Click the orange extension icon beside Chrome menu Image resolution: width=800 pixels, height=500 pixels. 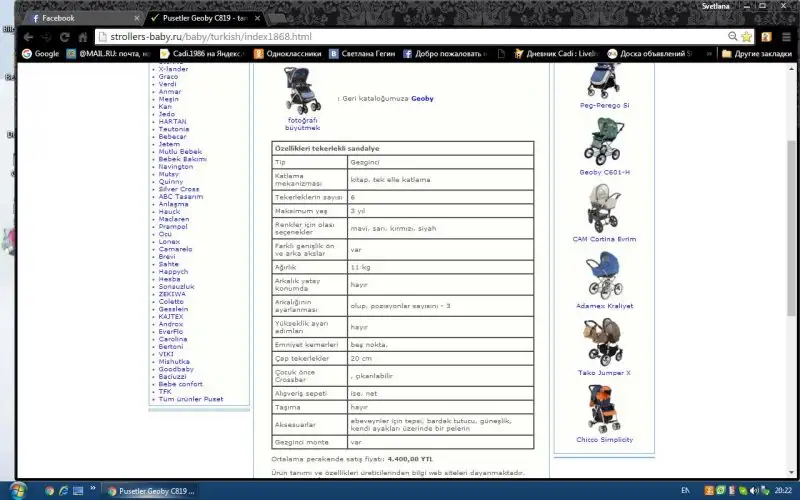pyautogui.click(x=766, y=37)
